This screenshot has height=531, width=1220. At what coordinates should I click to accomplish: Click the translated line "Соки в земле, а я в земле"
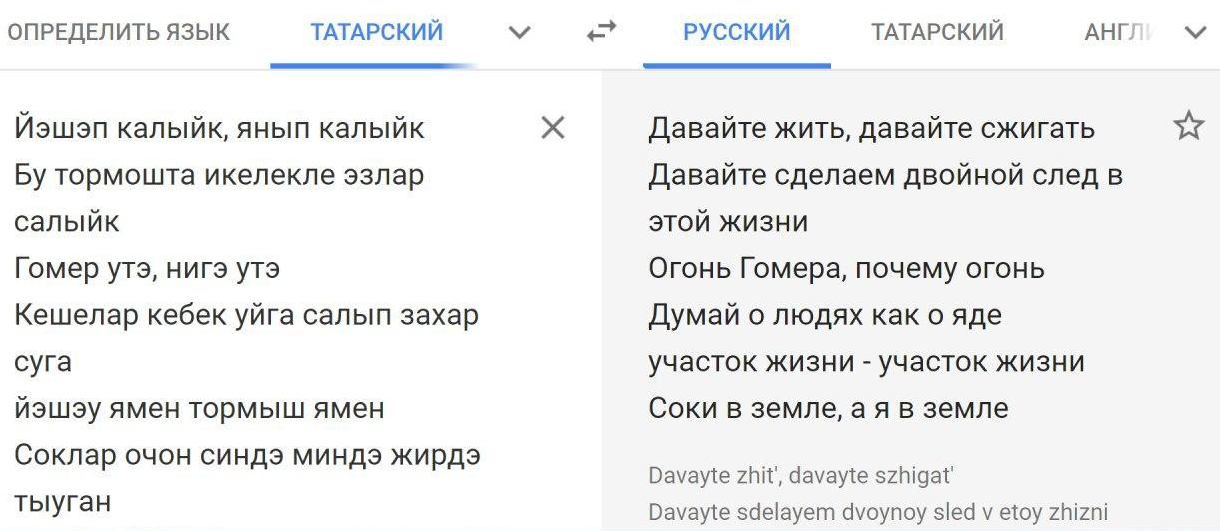[828, 408]
